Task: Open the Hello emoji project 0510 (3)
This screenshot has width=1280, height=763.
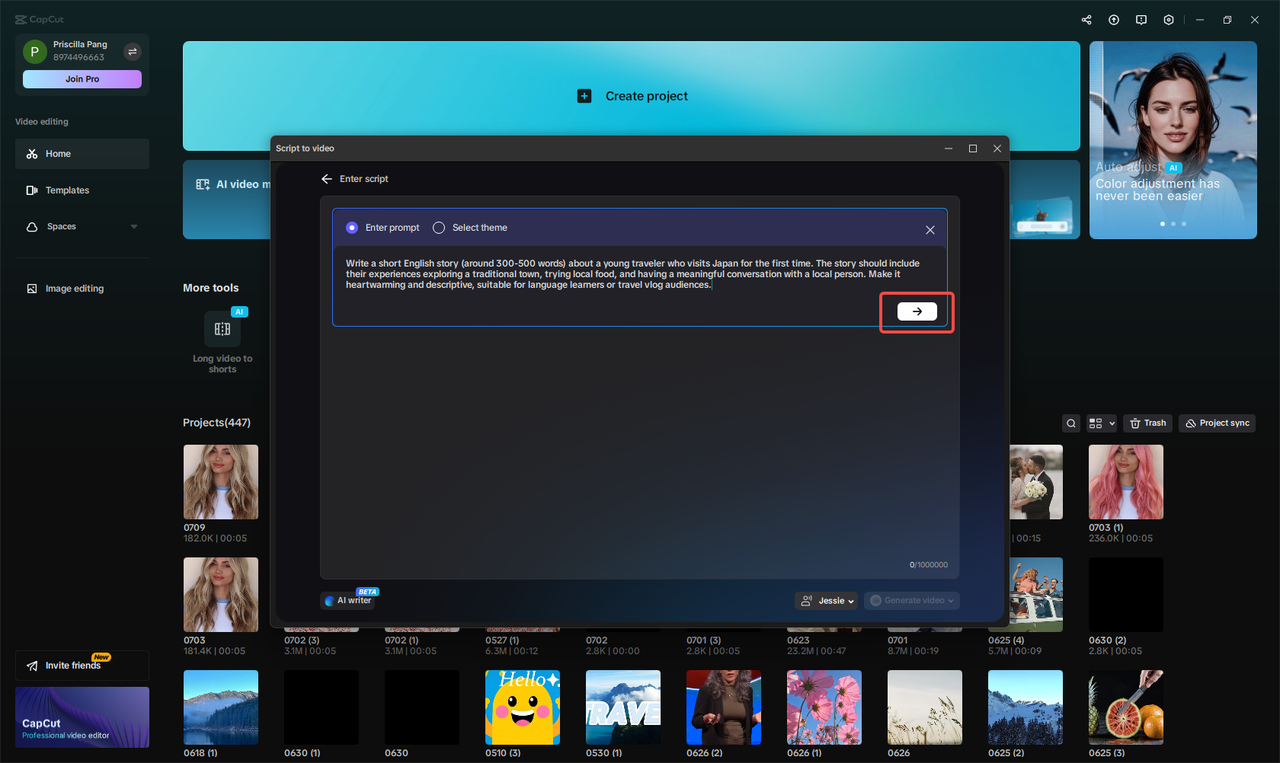Action: (522, 707)
